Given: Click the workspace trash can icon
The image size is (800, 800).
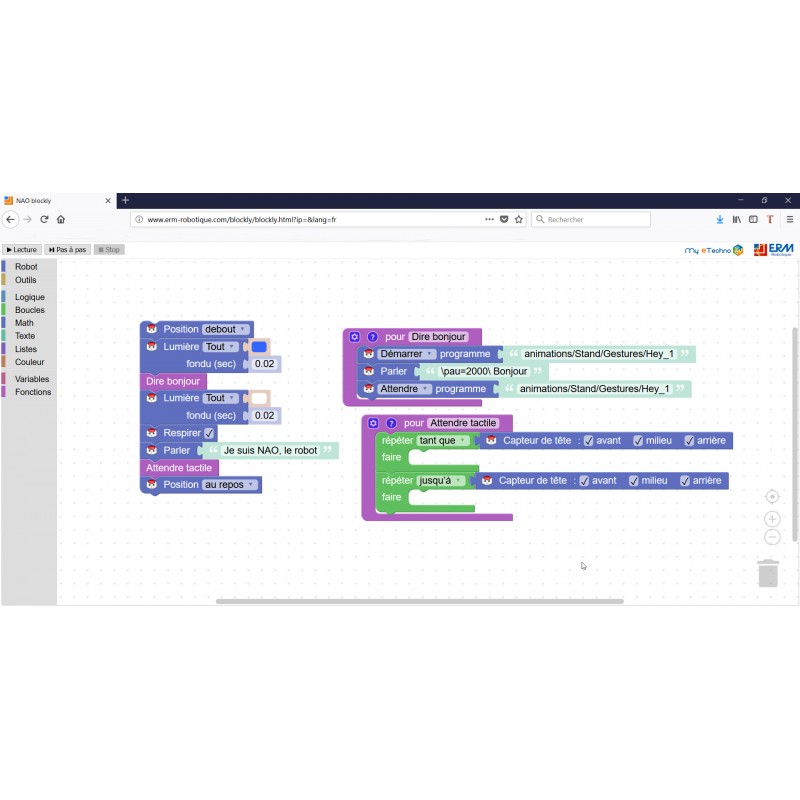Looking at the screenshot, I should click(767, 573).
